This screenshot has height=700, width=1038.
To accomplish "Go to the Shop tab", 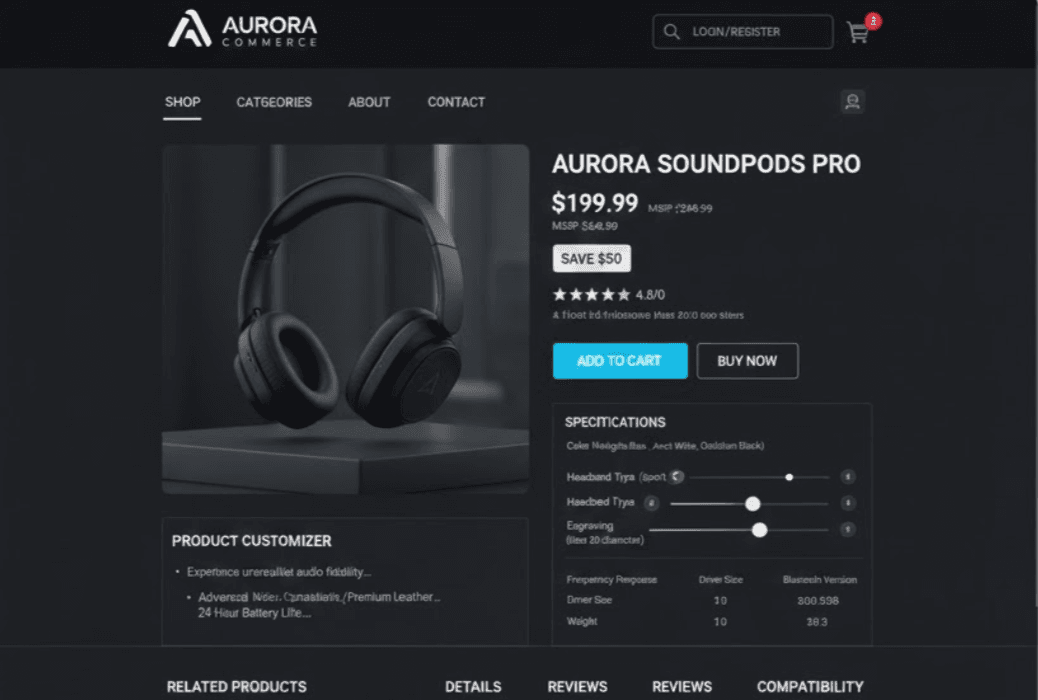I will (x=183, y=102).
